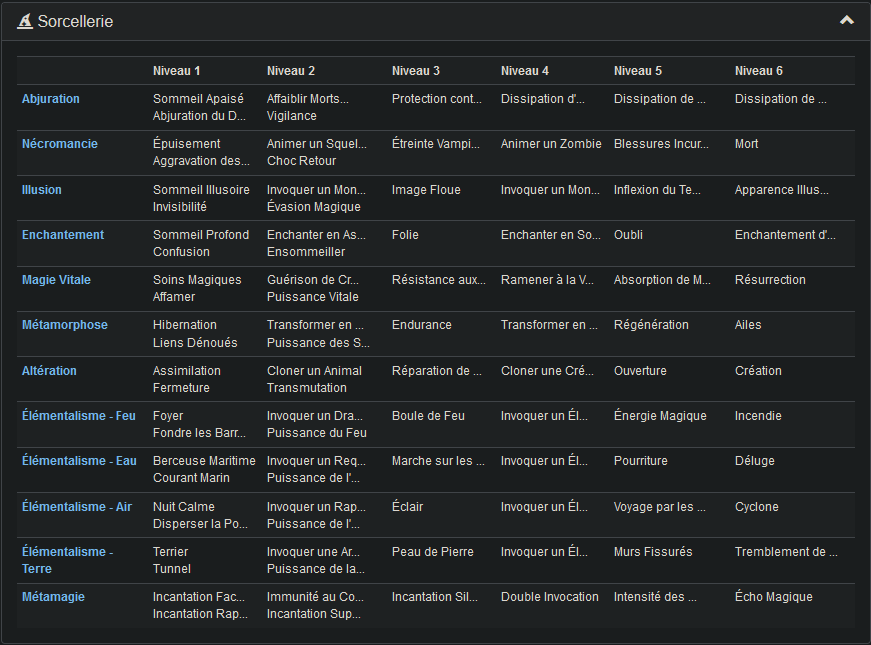Click the wizard hat Sorcellerie icon
Screen dimensions: 871x645
coord(25,21)
